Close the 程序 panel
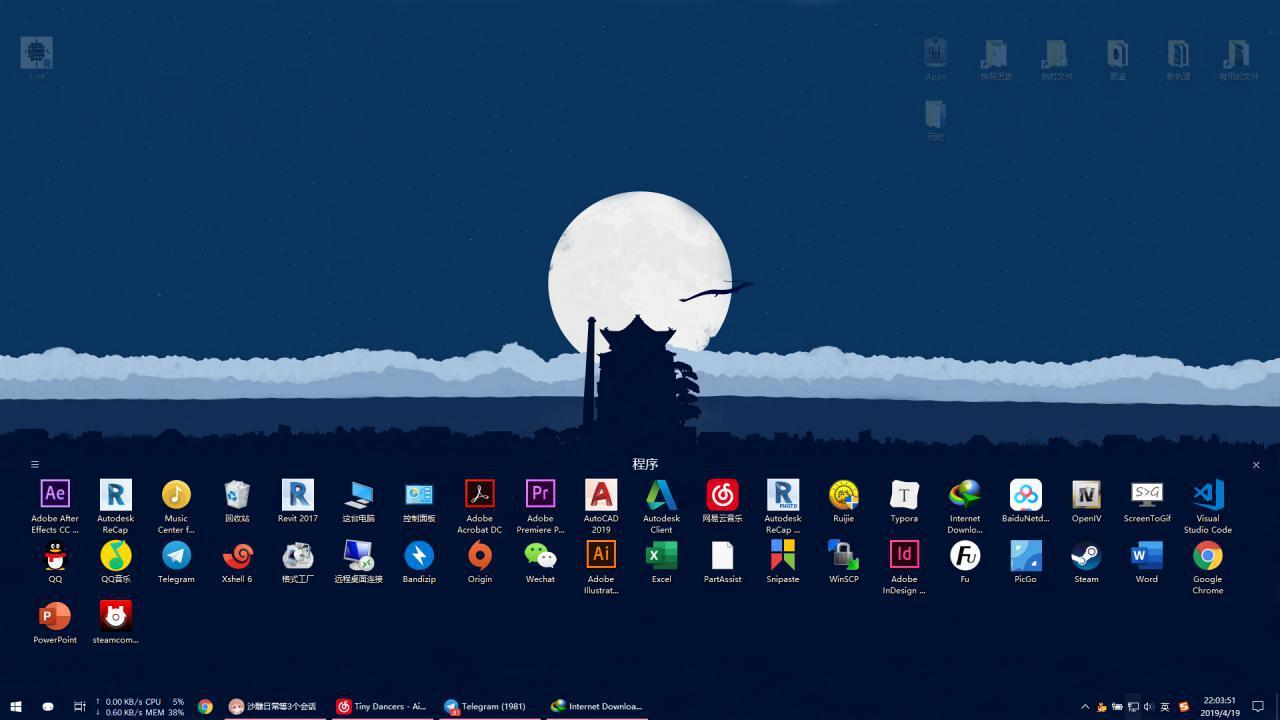Viewport: 1280px width, 720px height. 1256,464
